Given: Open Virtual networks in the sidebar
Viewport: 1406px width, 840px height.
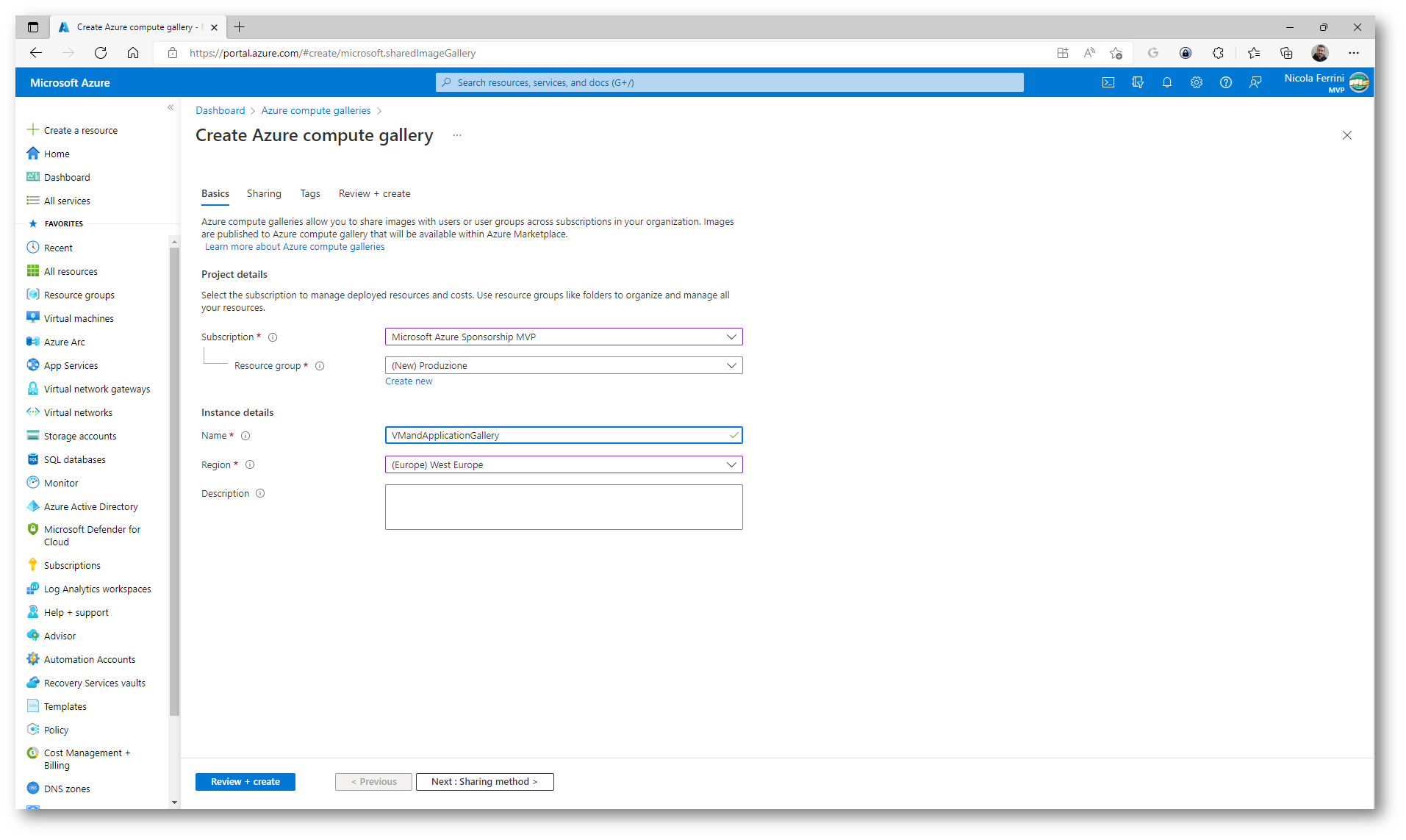Looking at the screenshot, I should 78,412.
